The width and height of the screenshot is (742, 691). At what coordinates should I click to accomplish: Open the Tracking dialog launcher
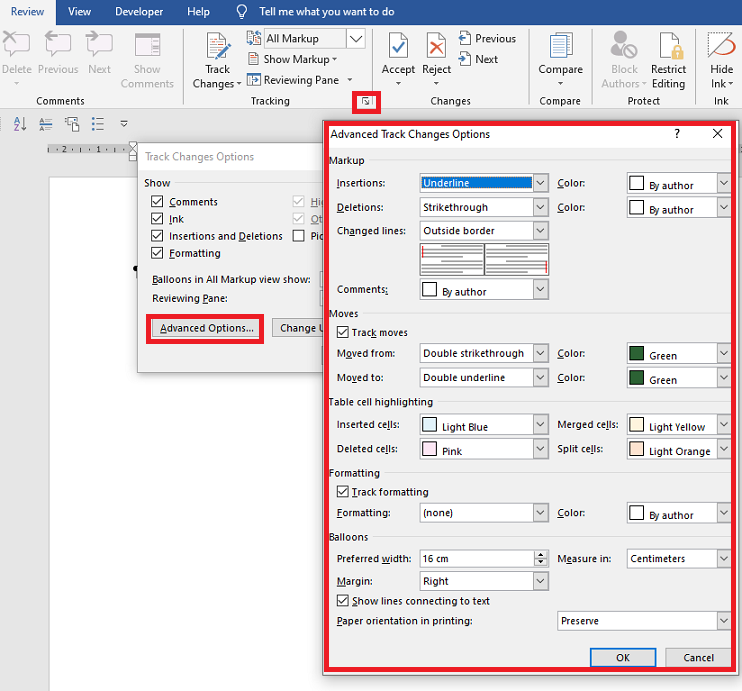366,101
